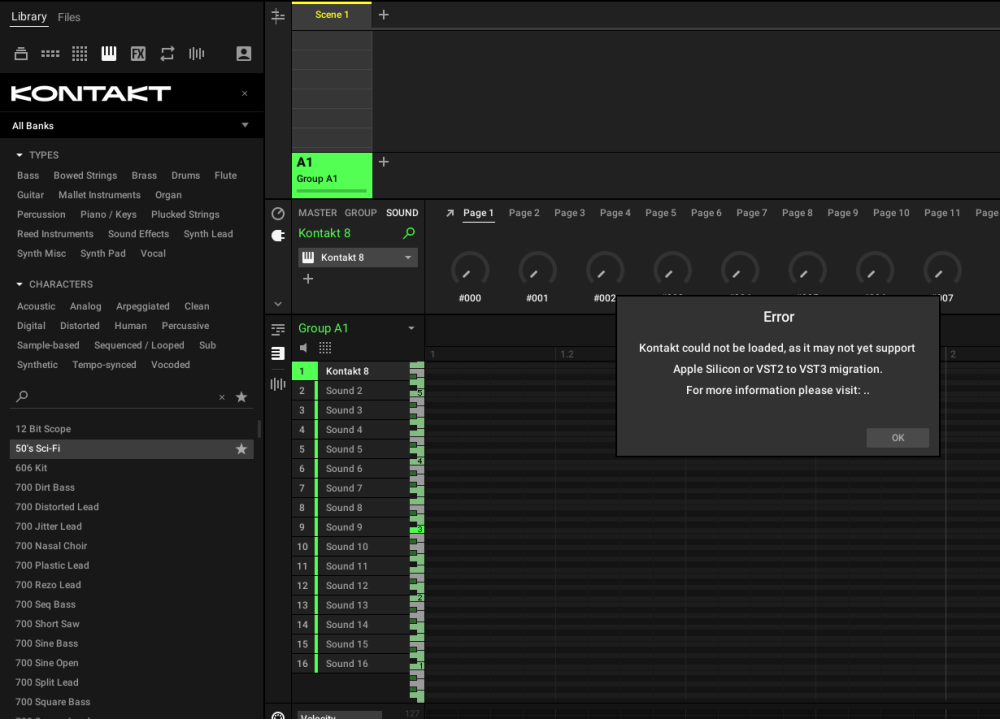Open the All Banks dropdown

coord(131,126)
